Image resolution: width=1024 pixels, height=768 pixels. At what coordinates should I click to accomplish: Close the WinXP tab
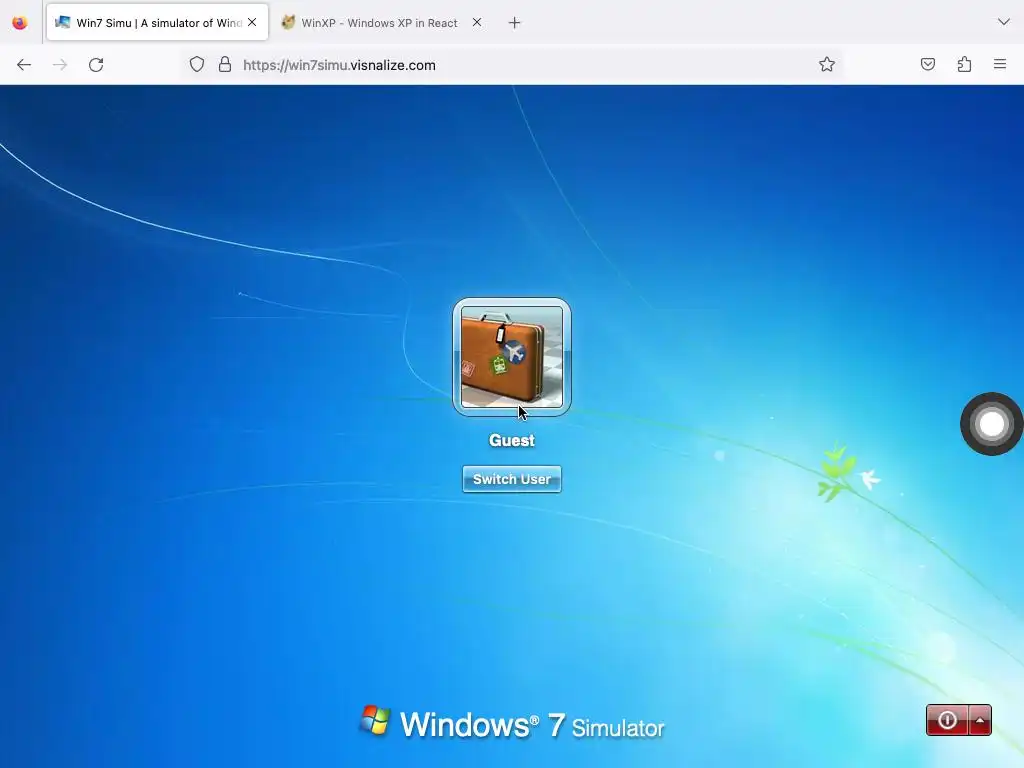477,22
